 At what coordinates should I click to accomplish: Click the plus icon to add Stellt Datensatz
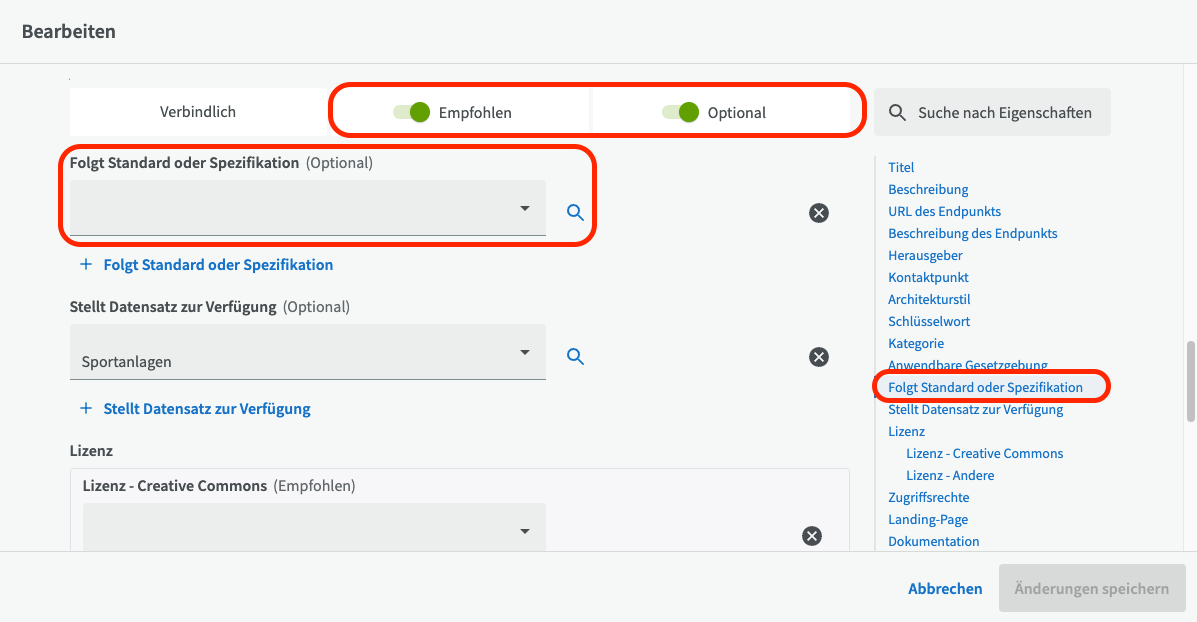[x=85, y=409]
